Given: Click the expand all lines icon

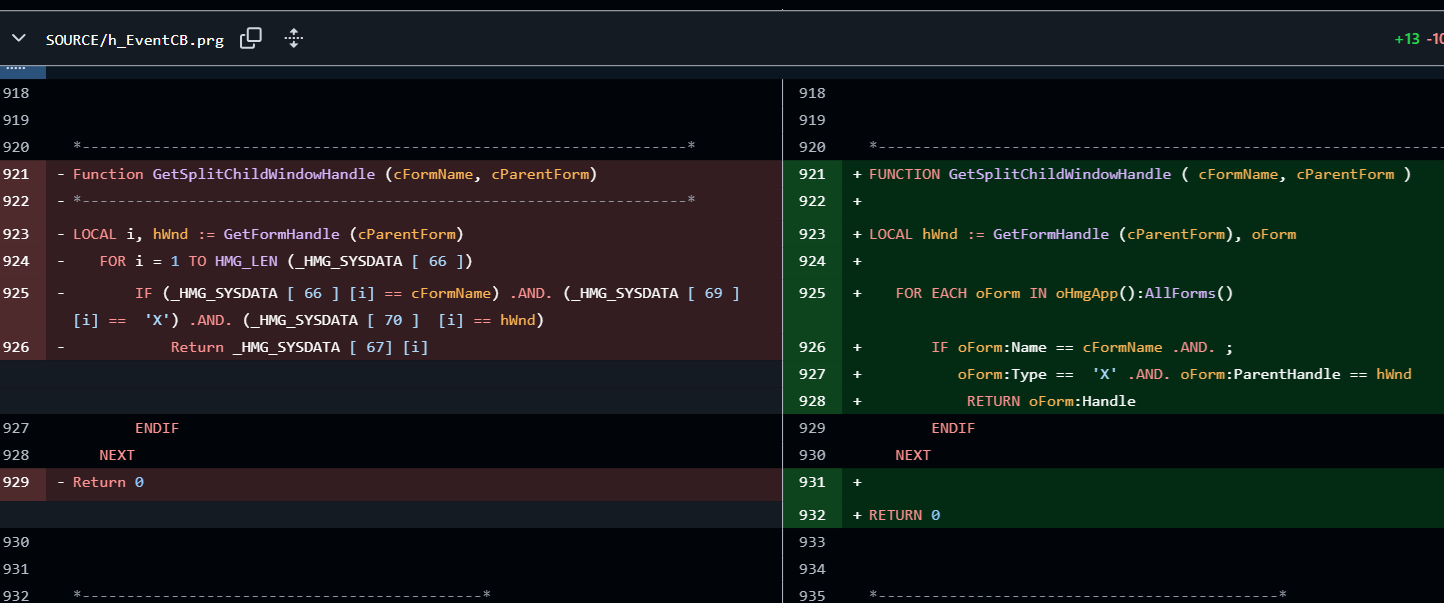Looking at the screenshot, I should click(293, 39).
